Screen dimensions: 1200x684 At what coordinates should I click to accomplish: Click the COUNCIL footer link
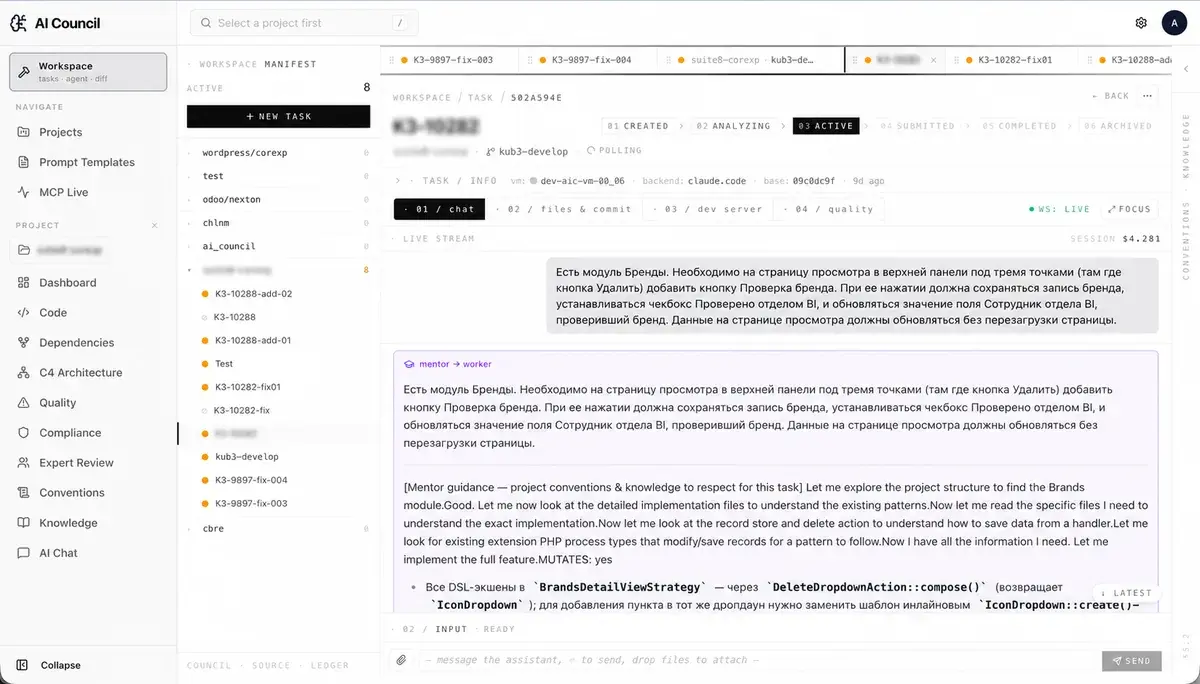pos(209,665)
